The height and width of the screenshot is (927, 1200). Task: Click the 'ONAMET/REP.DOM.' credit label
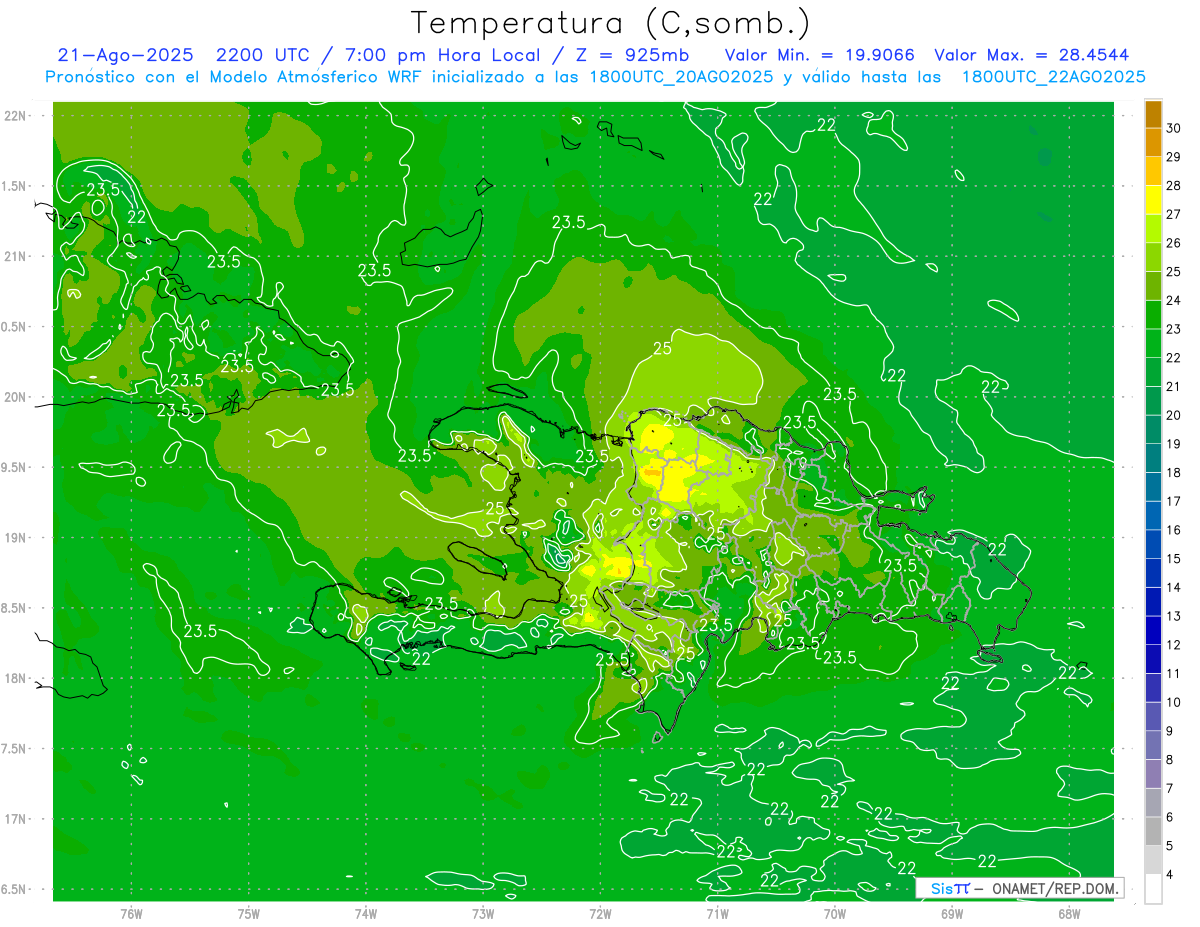(1055, 888)
